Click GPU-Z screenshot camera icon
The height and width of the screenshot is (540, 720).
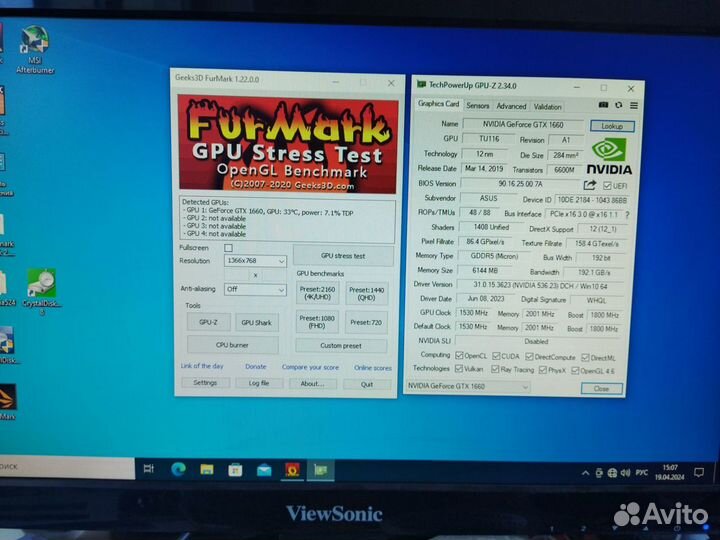603,105
